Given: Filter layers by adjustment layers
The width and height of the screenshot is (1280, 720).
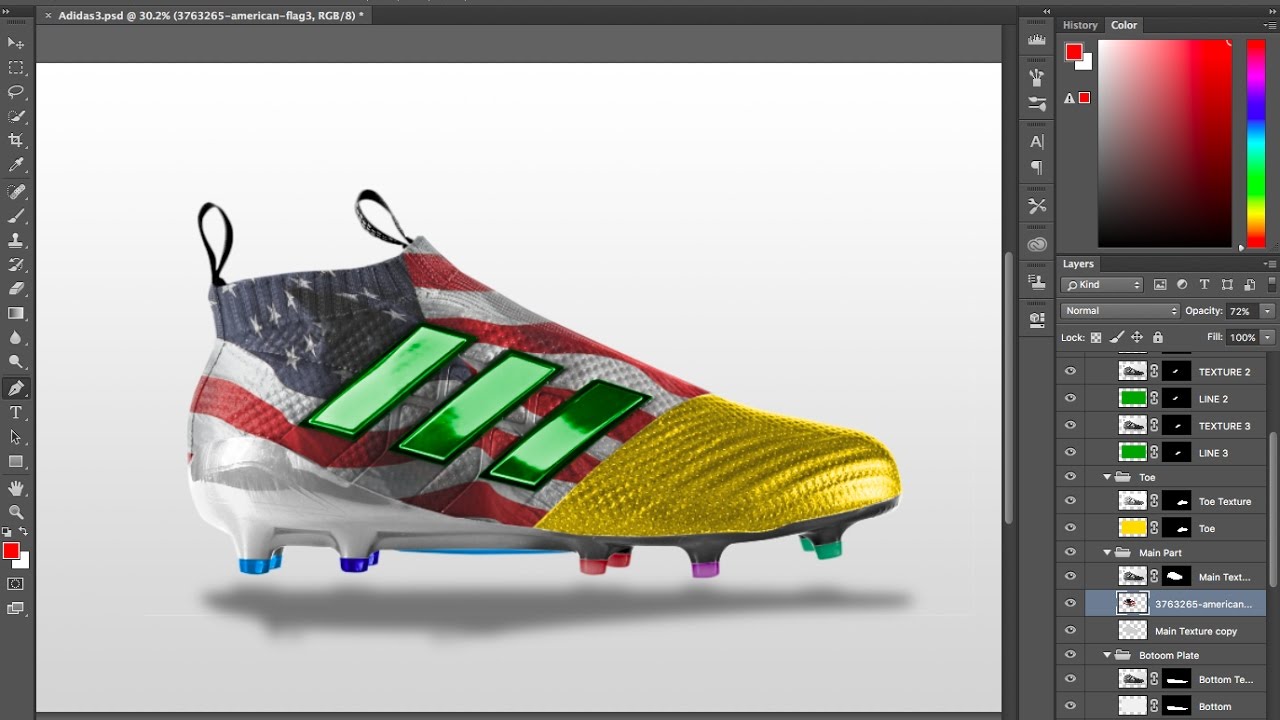Looking at the screenshot, I should point(1182,285).
